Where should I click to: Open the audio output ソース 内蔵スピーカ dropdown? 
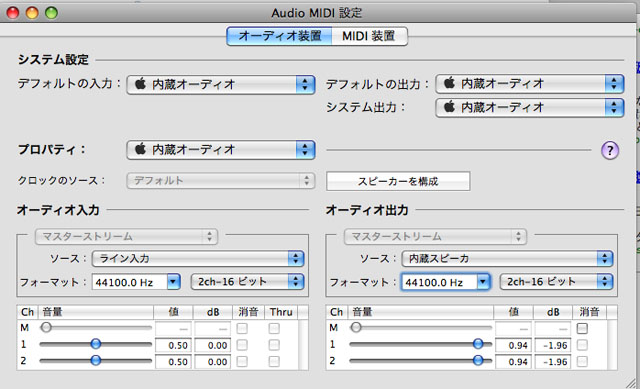[x=507, y=258]
